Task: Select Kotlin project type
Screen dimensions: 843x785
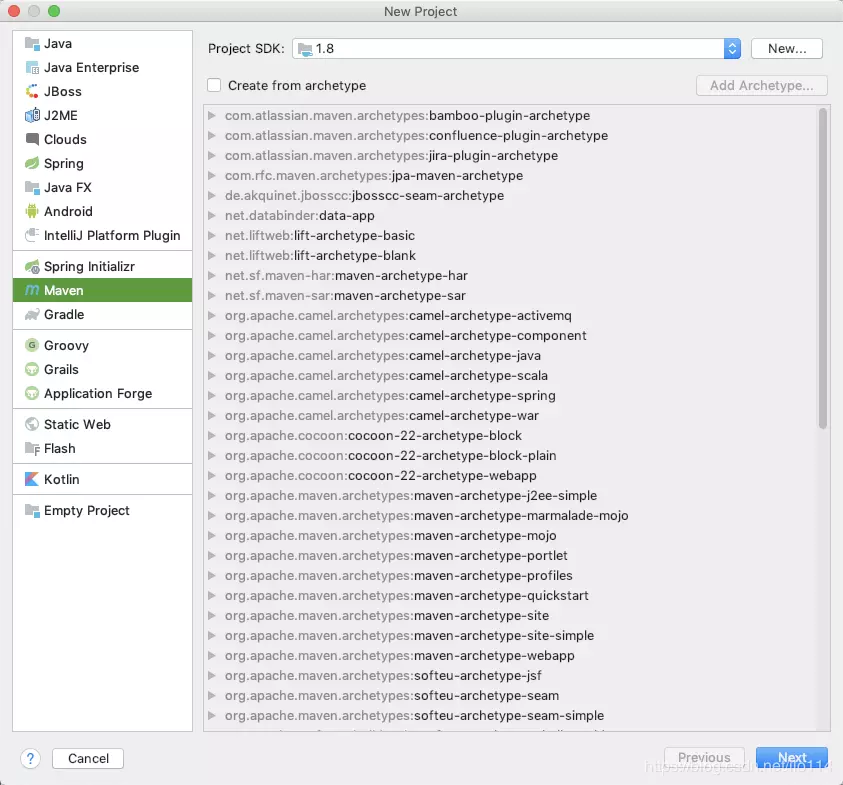Action: coord(102,479)
